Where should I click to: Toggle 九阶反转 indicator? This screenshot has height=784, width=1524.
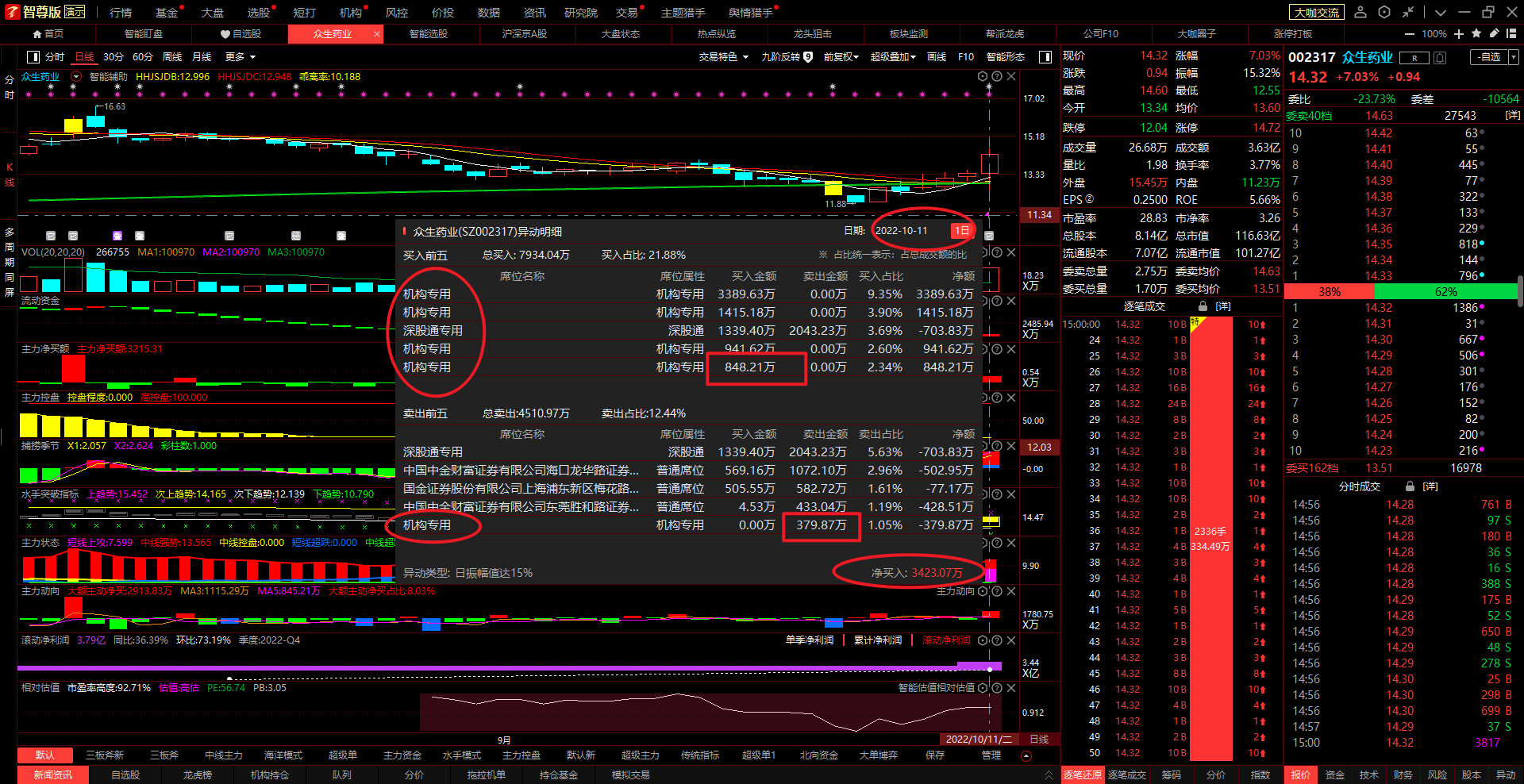click(x=787, y=57)
